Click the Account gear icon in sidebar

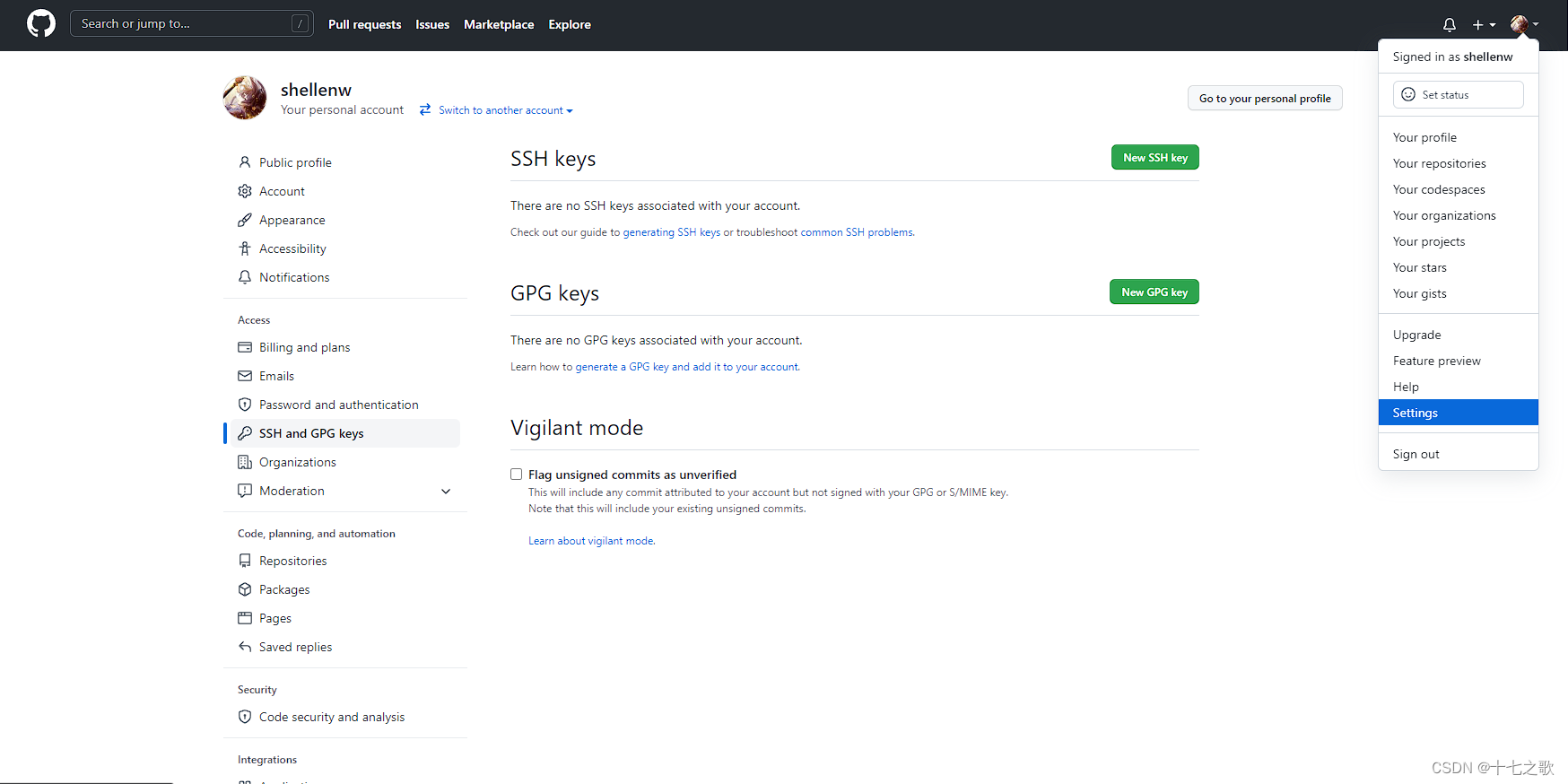pos(245,191)
